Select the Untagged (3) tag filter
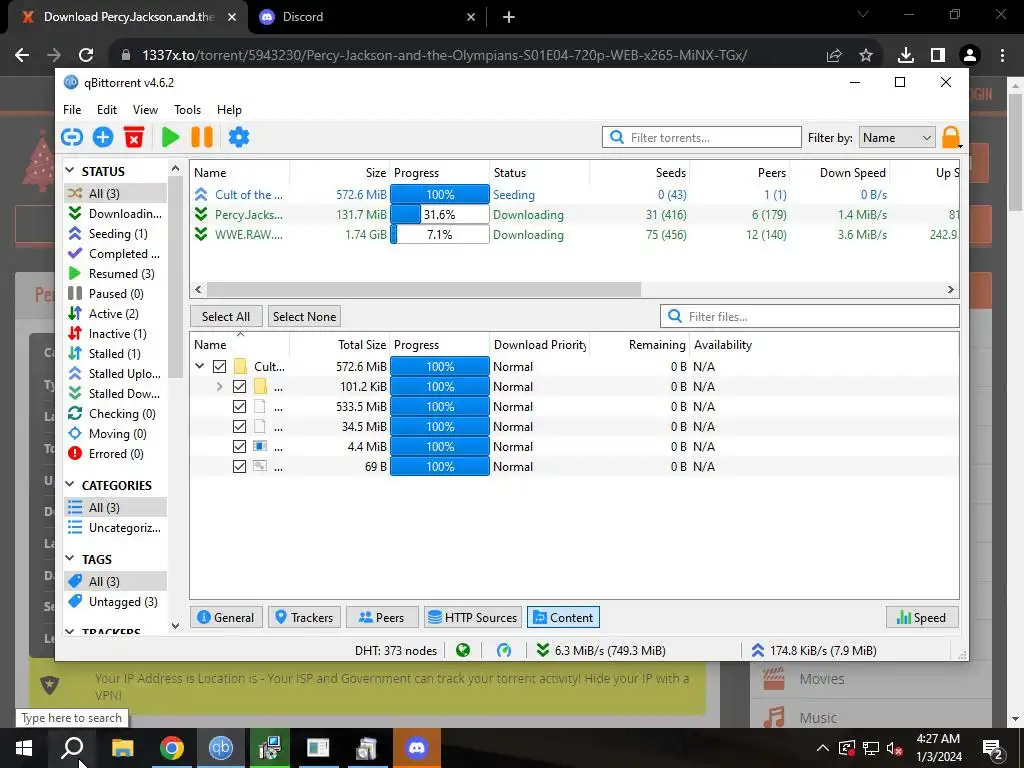Screen dimensions: 1024x768 click(116, 601)
